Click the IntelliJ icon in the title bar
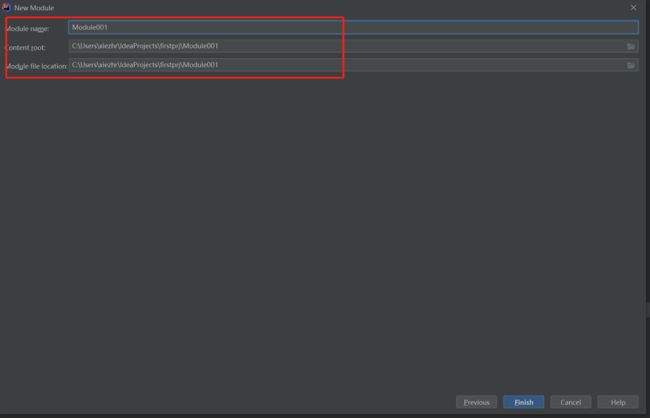This screenshot has width=650, height=418. click(6, 7)
